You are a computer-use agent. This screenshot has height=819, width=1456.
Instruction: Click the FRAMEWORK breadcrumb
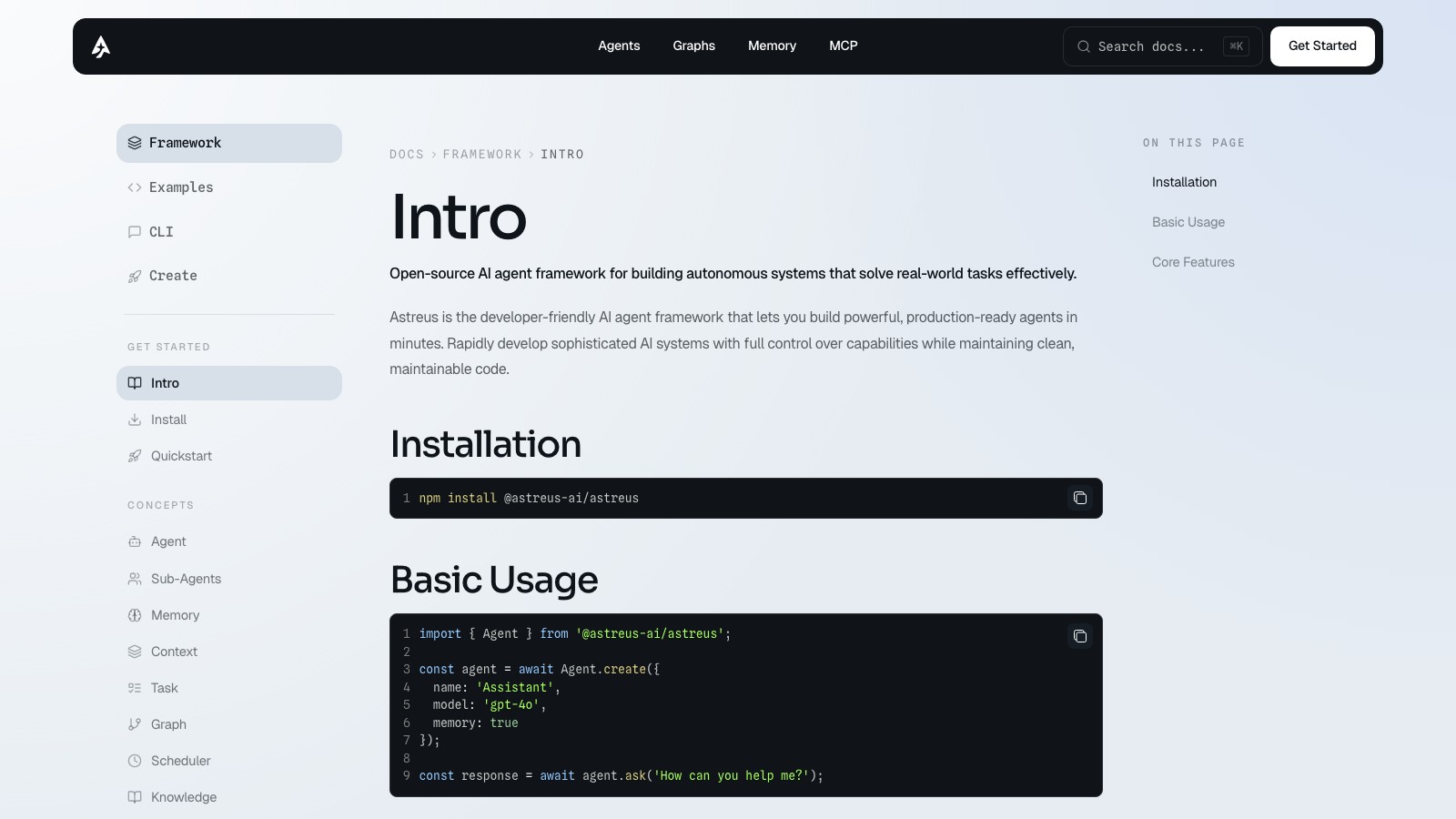click(482, 155)
